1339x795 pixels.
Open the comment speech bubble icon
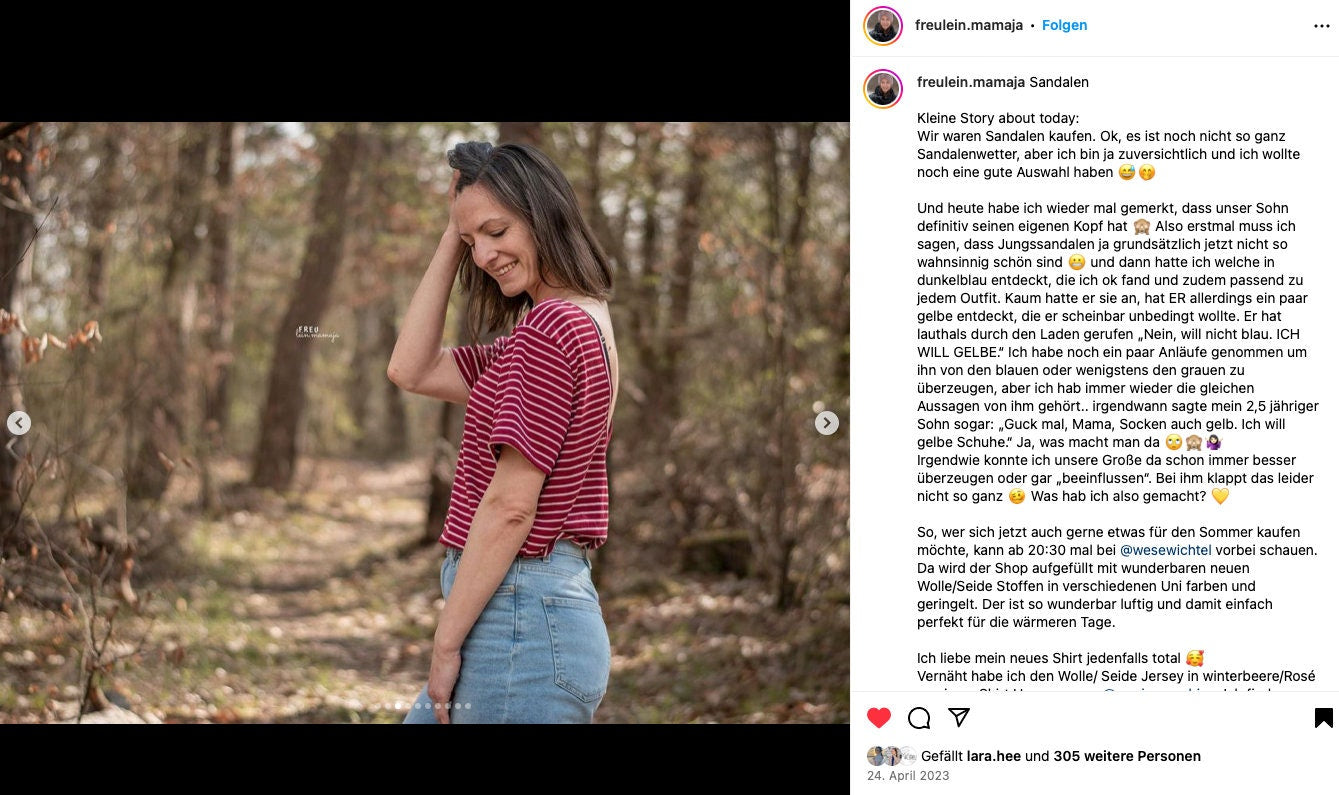(x=919, y=718)
